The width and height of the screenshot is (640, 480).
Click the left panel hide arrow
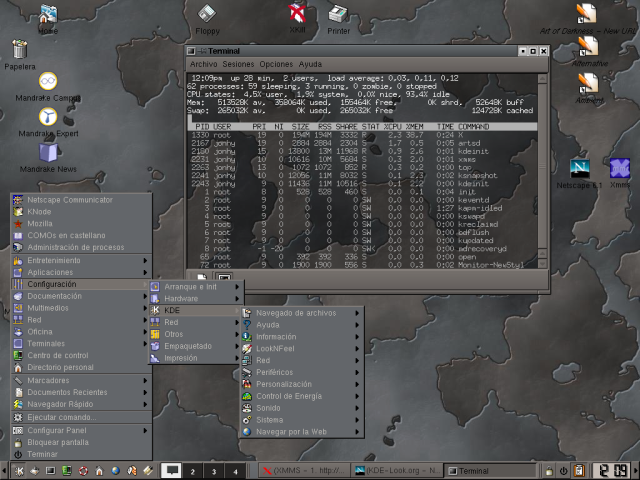[x=4, y=471]
